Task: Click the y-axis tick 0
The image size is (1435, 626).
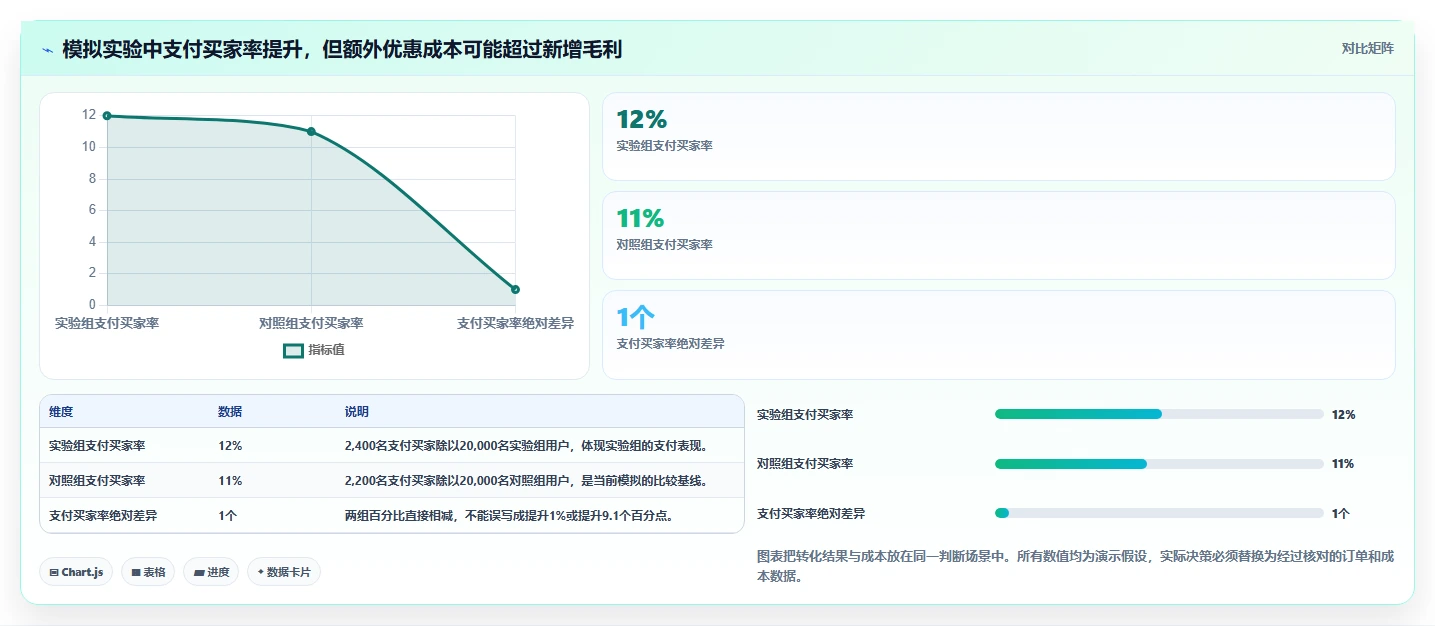Action: coord(92,304)
